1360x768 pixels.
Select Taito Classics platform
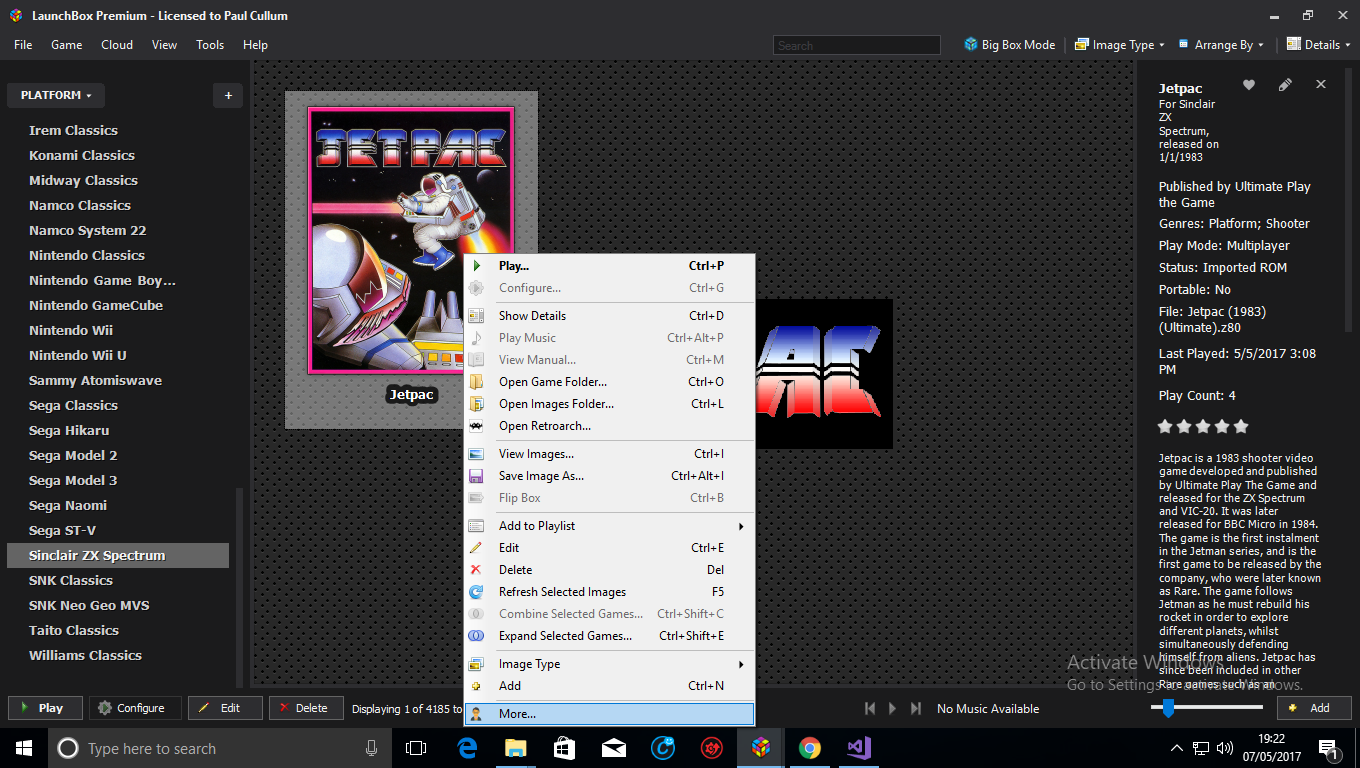pos(74,630)
